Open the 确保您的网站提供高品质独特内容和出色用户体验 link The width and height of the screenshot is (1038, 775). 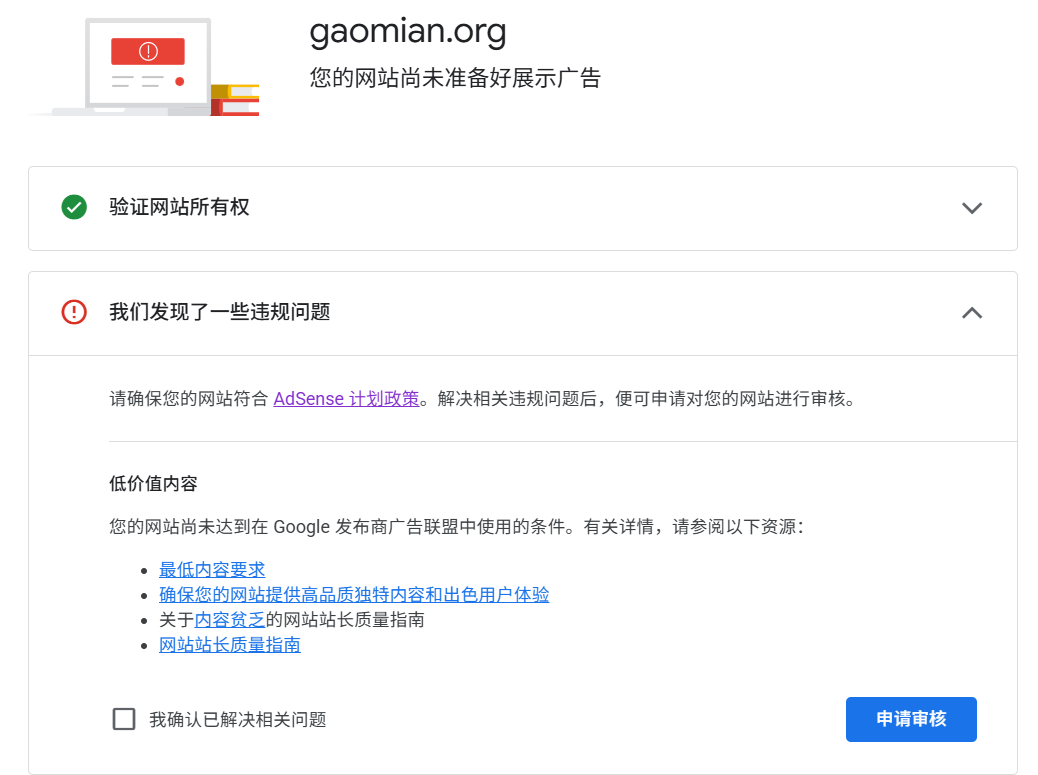(x=354, y=595)
